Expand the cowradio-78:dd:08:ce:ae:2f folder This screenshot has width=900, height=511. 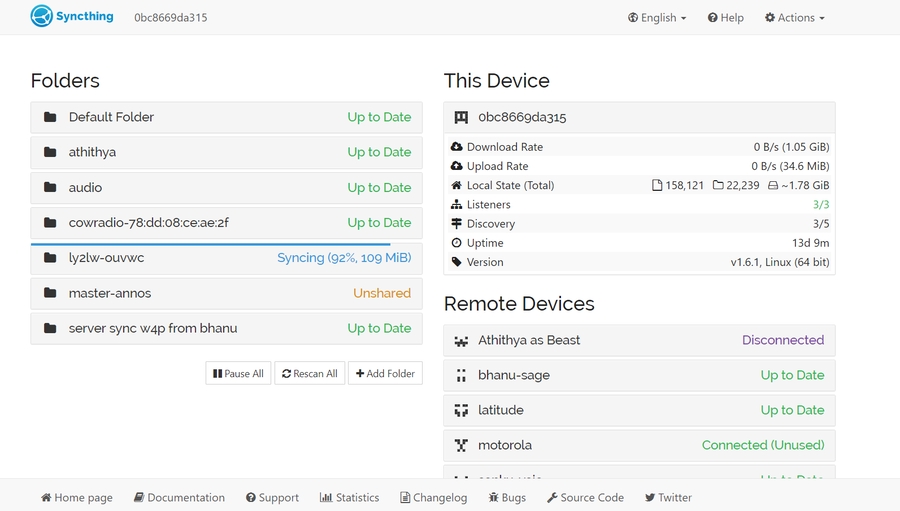tap(226, 222)
